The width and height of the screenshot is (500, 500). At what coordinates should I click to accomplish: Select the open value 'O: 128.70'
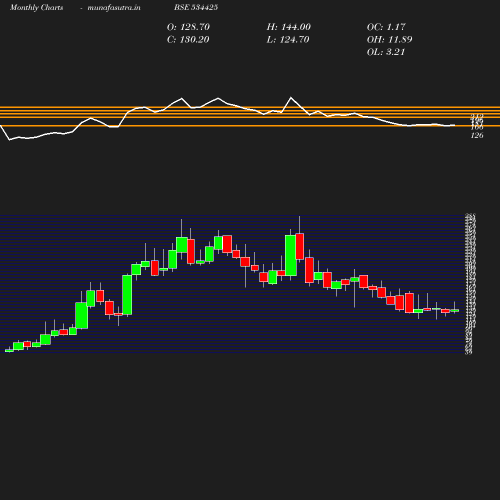pyautogui.click(x=188, y=27)
